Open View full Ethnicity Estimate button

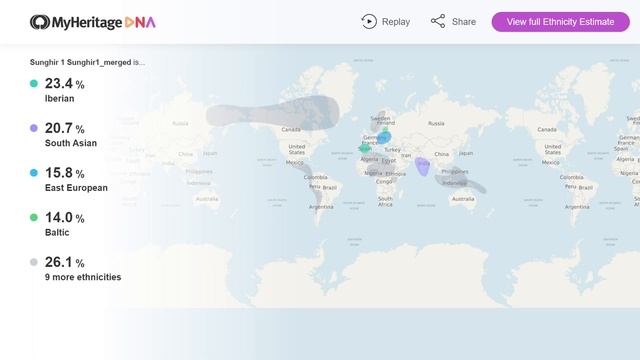[x=560, y=22]
